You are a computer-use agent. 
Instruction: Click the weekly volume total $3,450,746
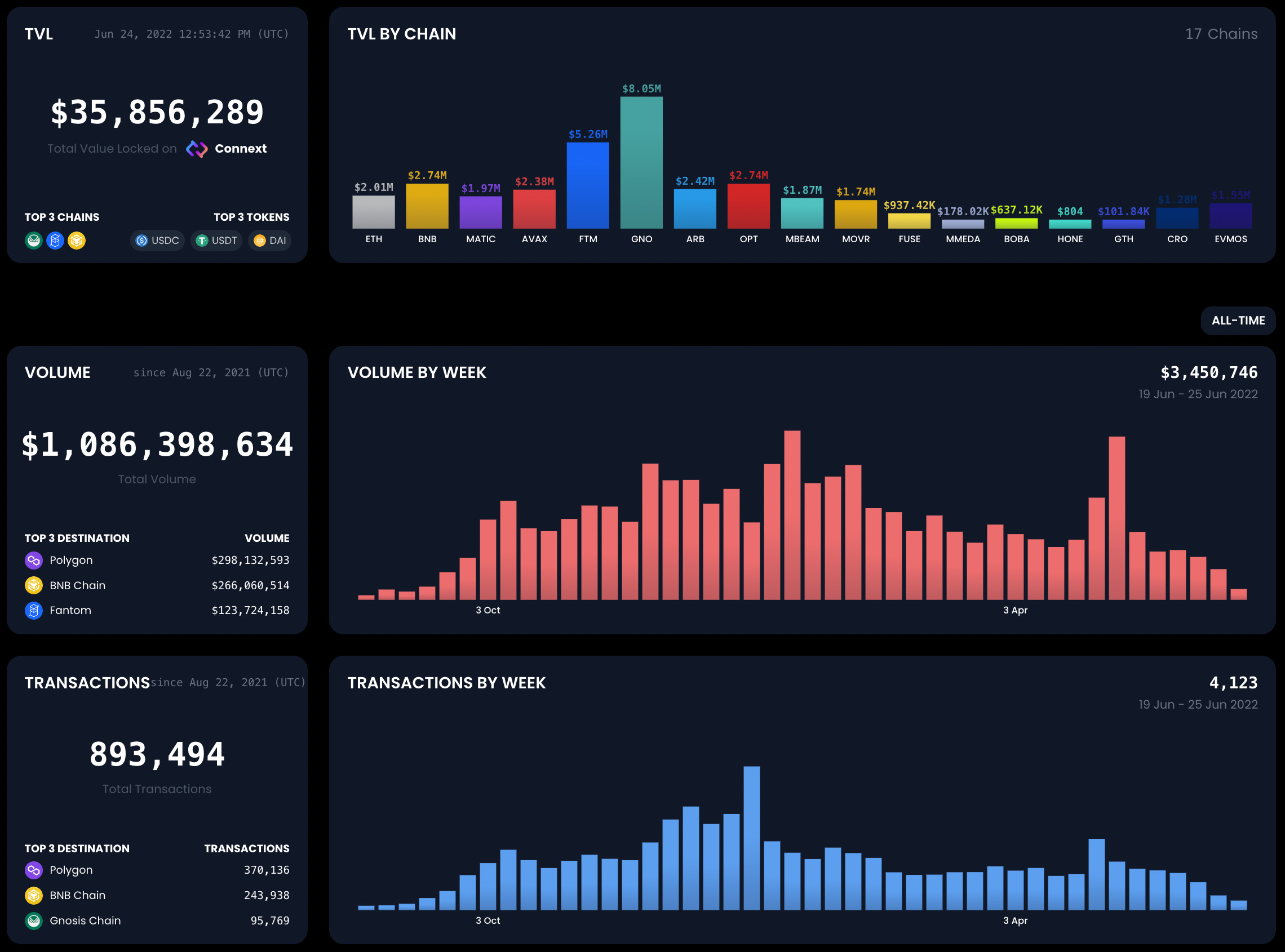(x=1209, y=372)
